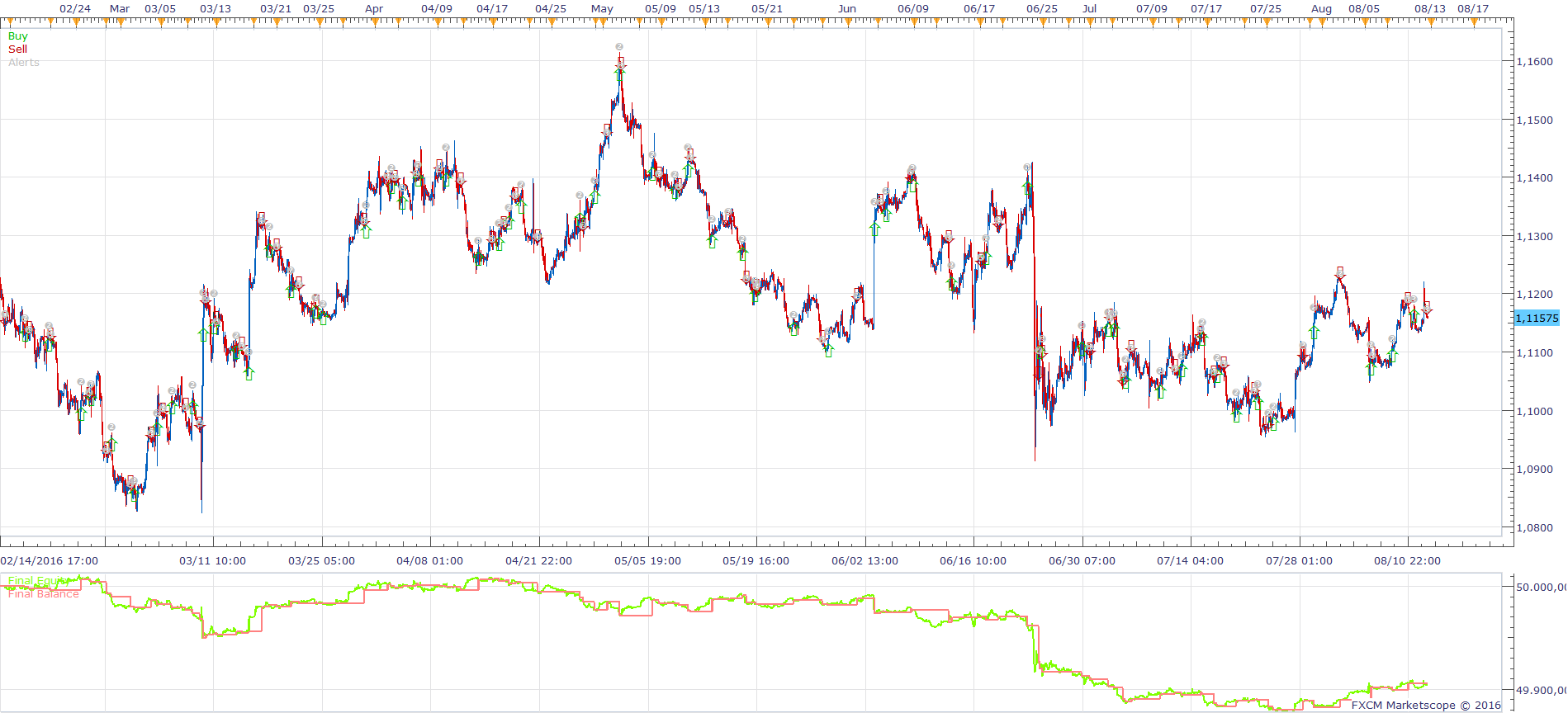Click the Jun label on the top date scale
Viewport: 1568px width, 713px height.
click(847, 9)
